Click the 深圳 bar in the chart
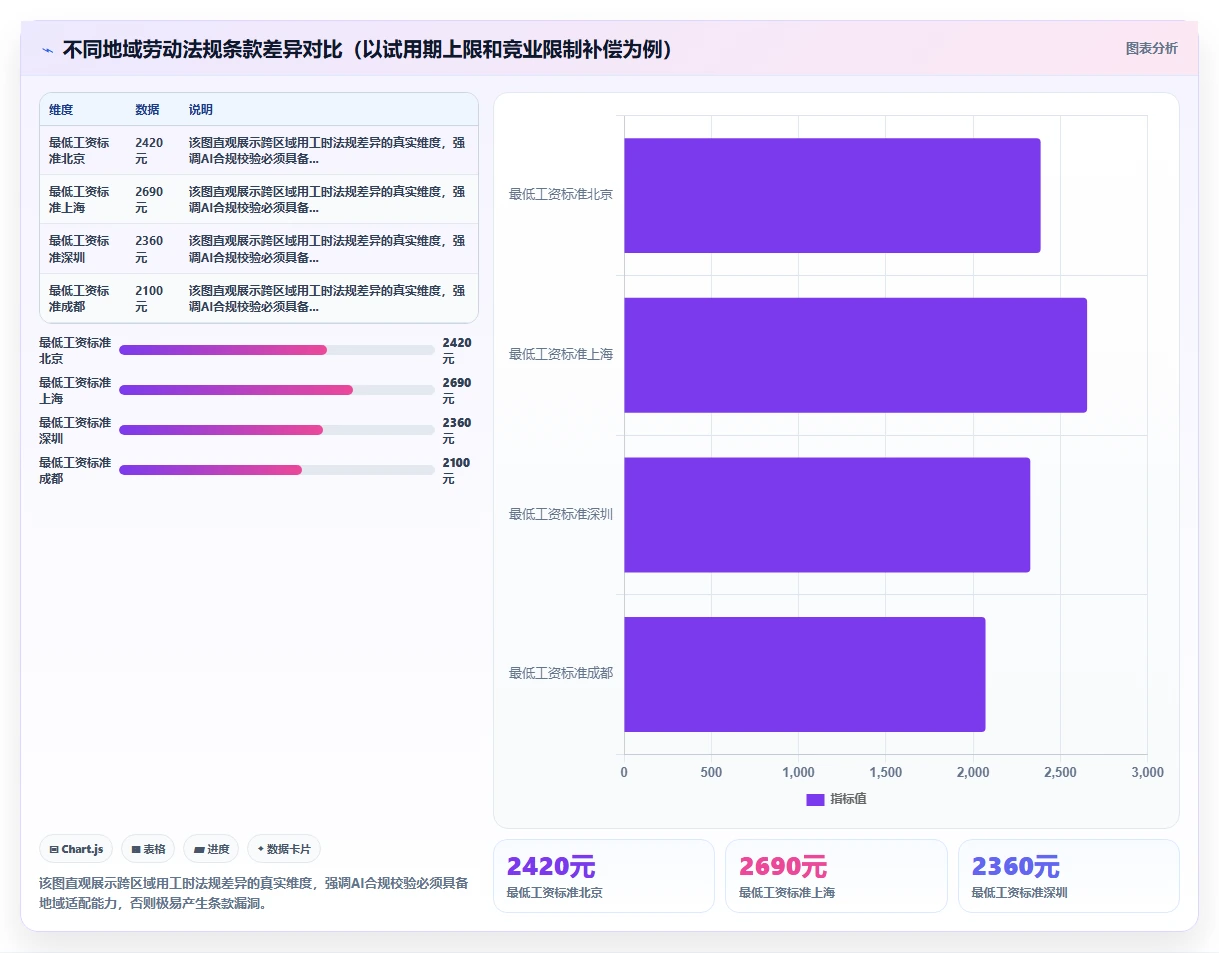This screenshot has width=1219, height=953. click(x=827, y=515)
